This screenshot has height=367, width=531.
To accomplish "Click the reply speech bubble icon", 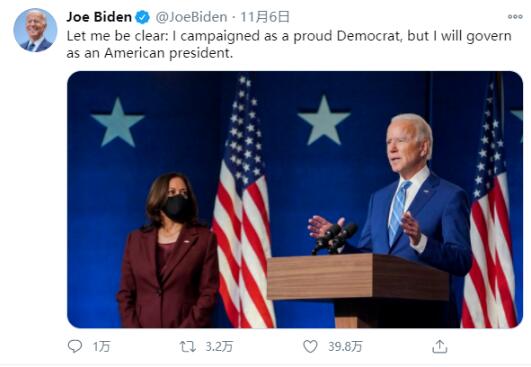I will [x=75, y=346].
